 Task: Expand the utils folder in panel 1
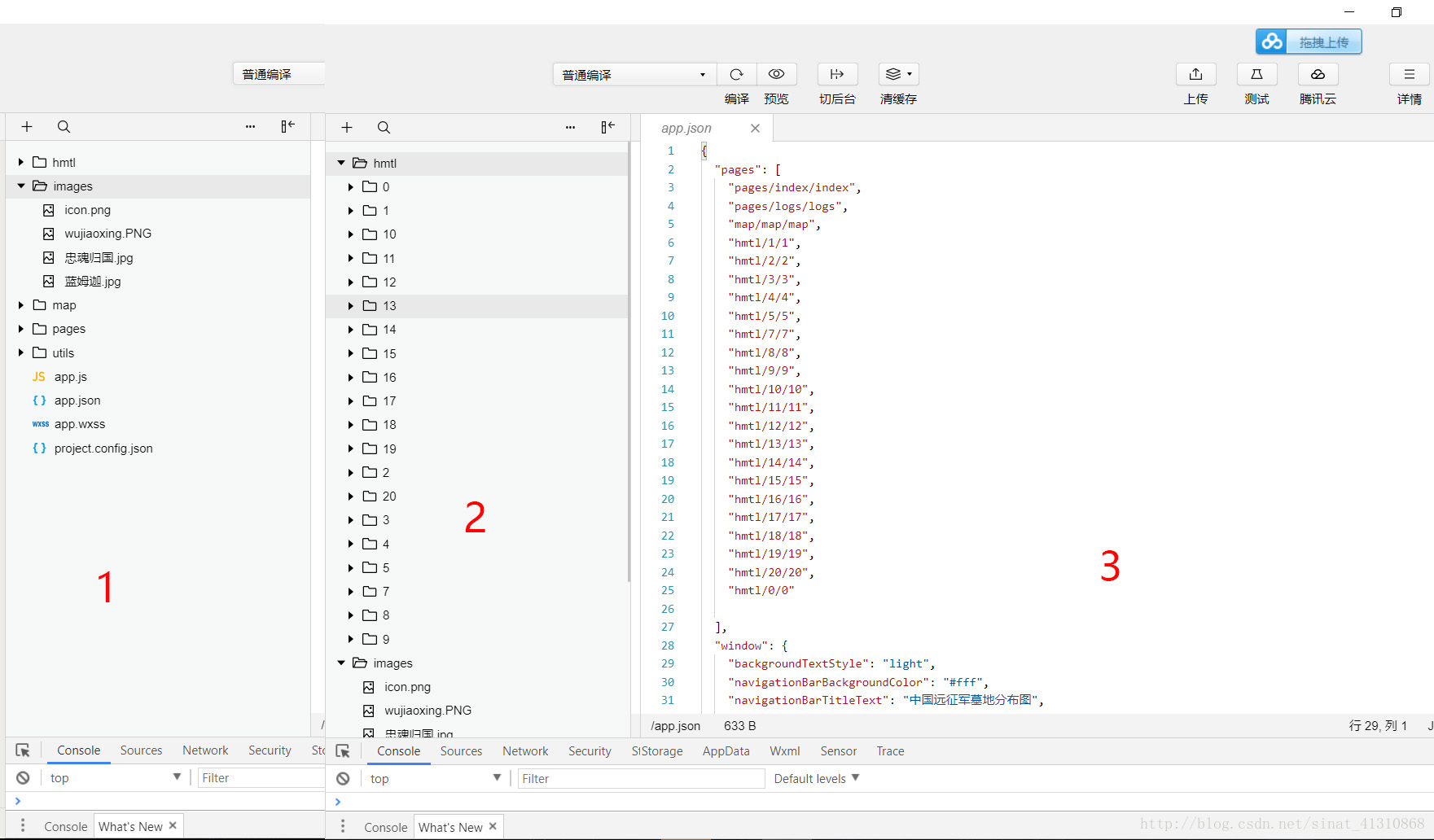[21, 352]
